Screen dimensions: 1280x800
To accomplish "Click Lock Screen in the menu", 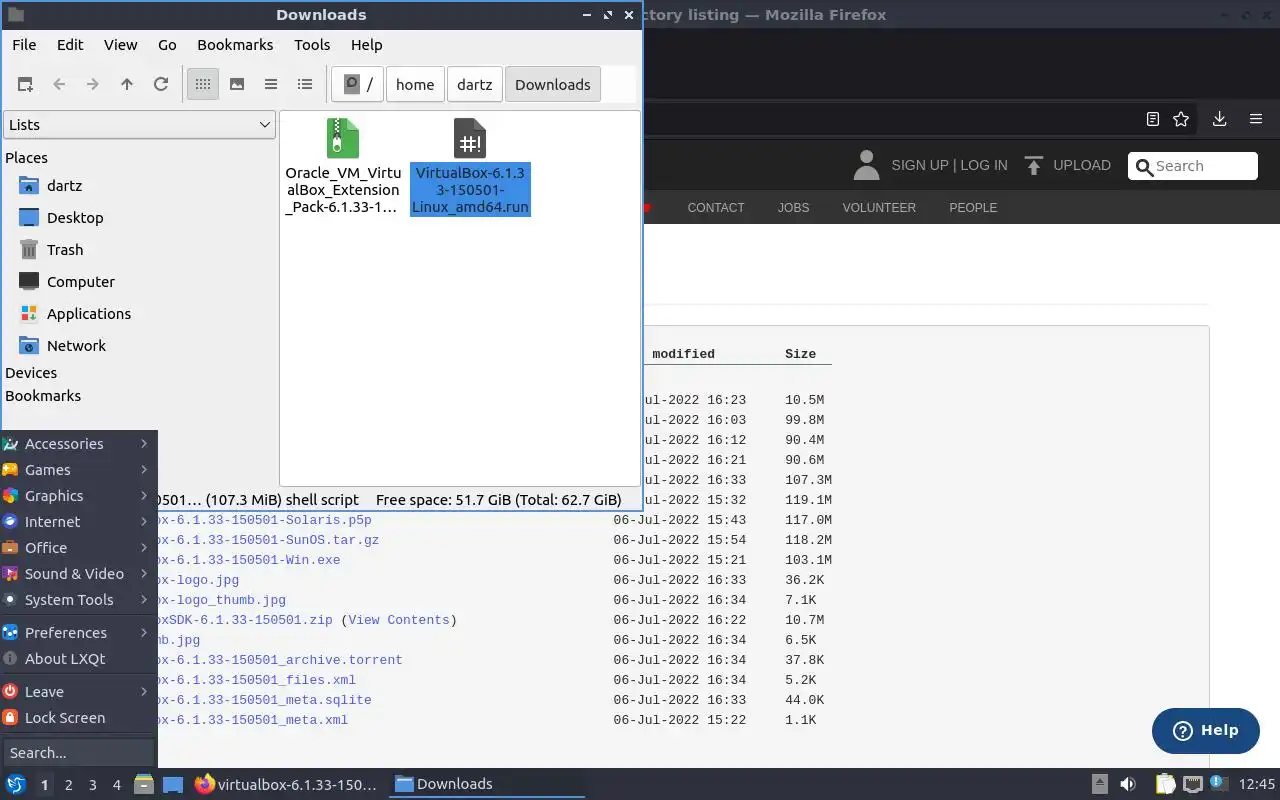I will pos(78,718).
